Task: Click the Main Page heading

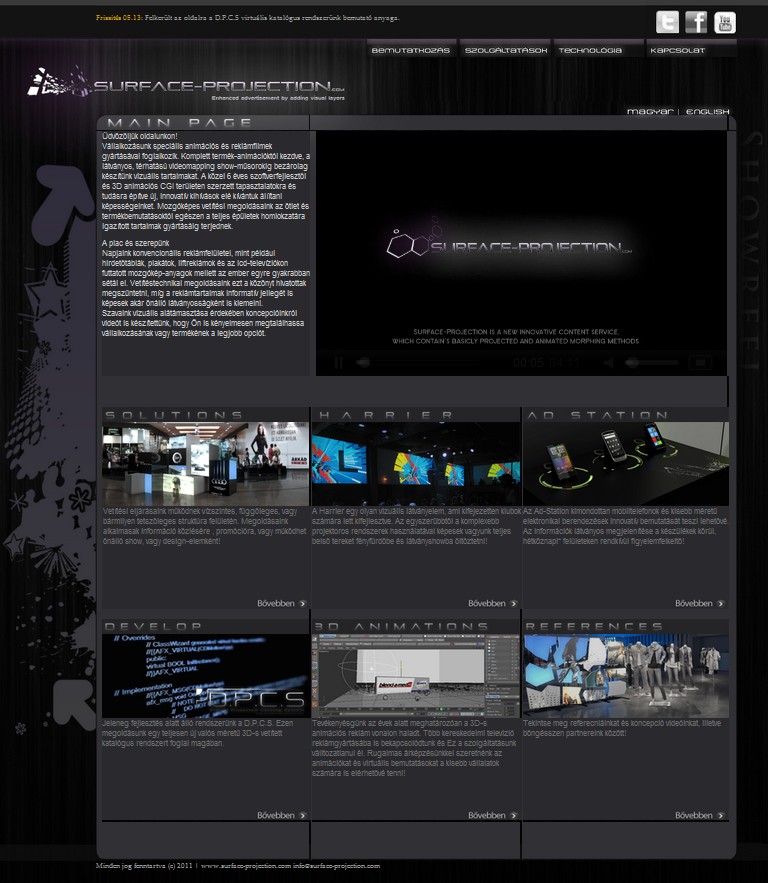Action: (x=179, y=122)
